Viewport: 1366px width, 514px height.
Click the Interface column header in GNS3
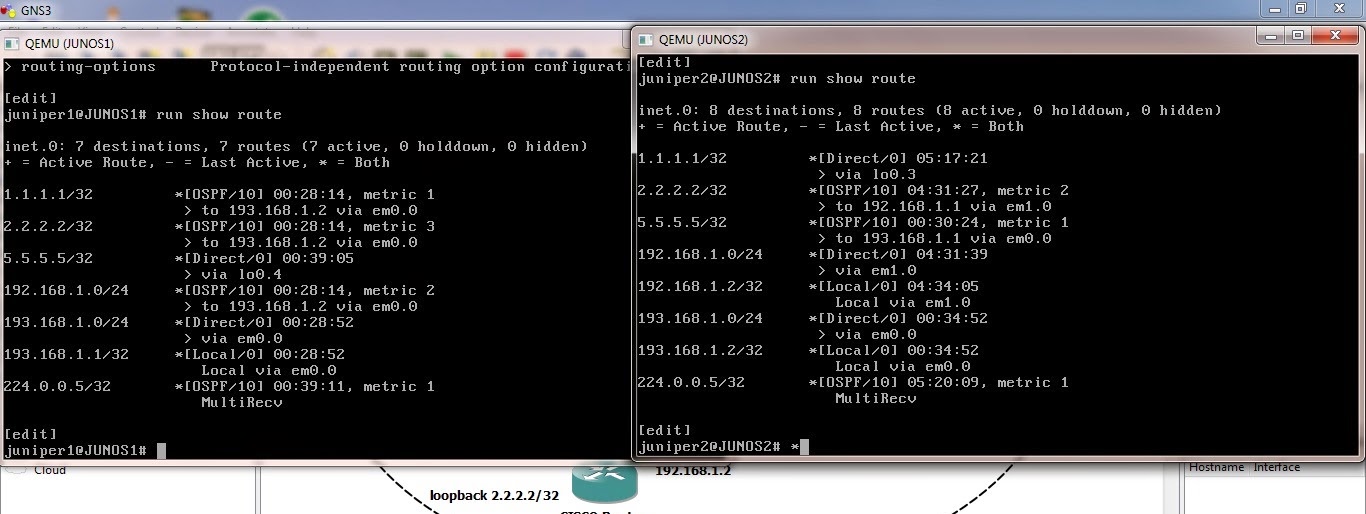[x=1277, y=467]
